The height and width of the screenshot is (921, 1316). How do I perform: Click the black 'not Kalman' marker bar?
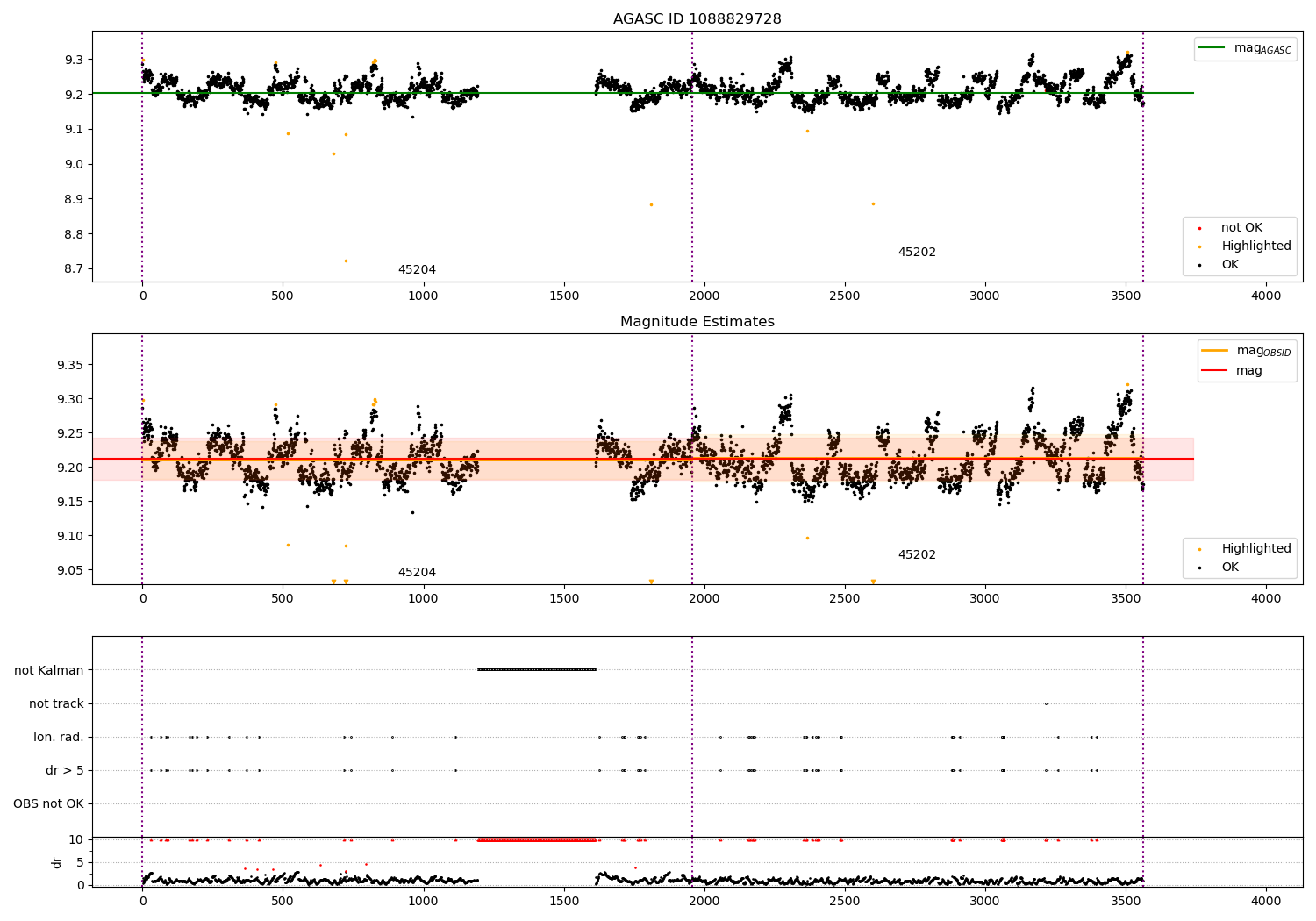tap(537, 670)
